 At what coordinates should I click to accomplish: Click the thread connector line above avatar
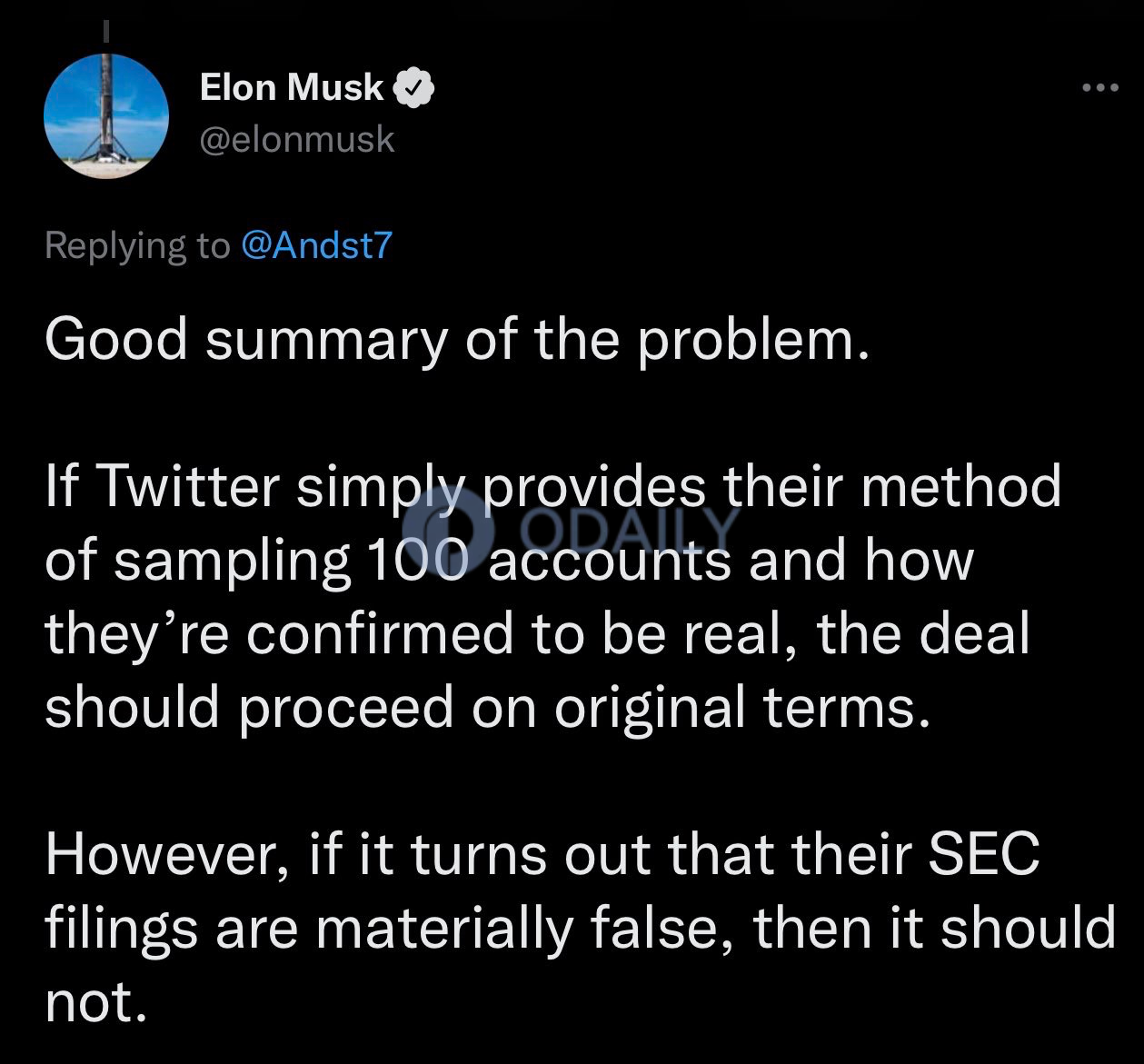pos(106,30)
